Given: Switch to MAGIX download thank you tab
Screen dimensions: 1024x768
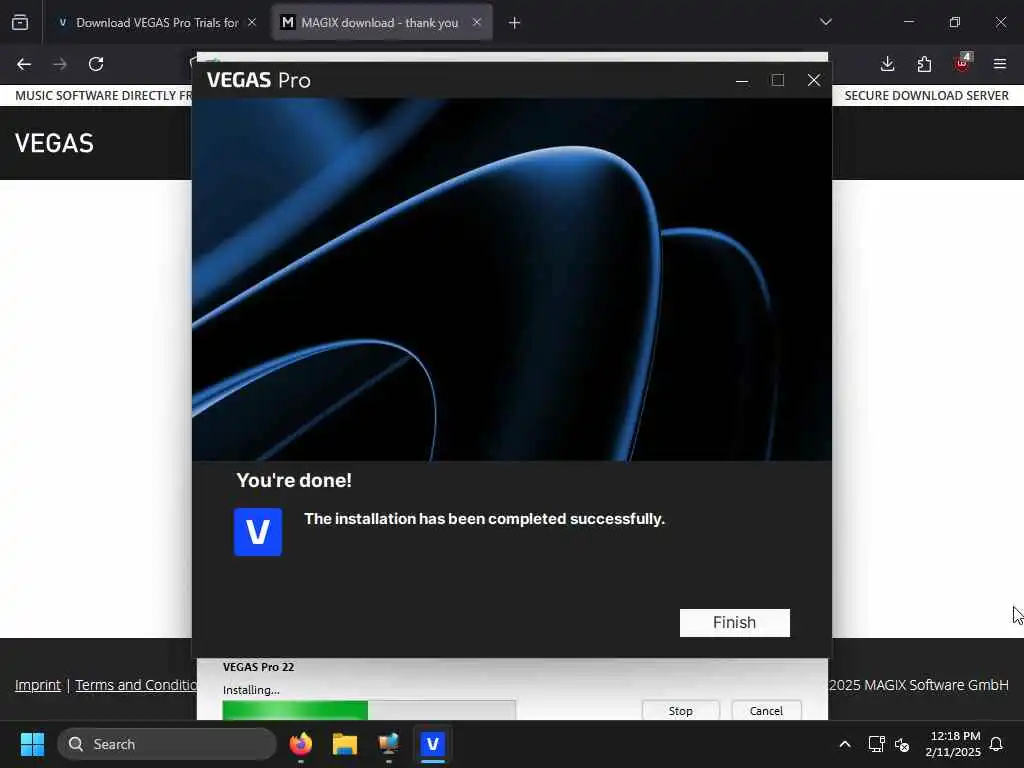Looking at the screenshot, I should 379,23.
